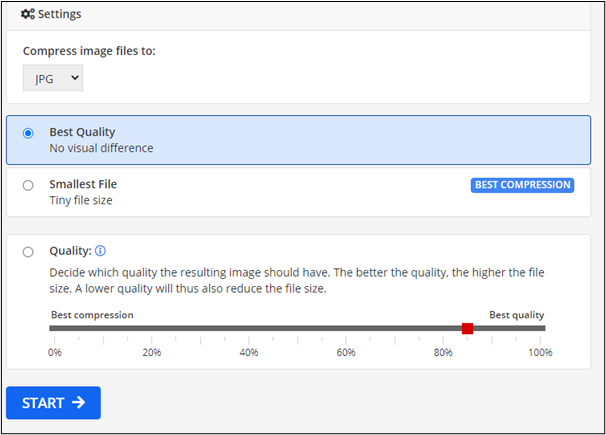Open the JPG format dropdown
Image resolution: width=606 pixels, height=435 pixels.
(53, 77)
